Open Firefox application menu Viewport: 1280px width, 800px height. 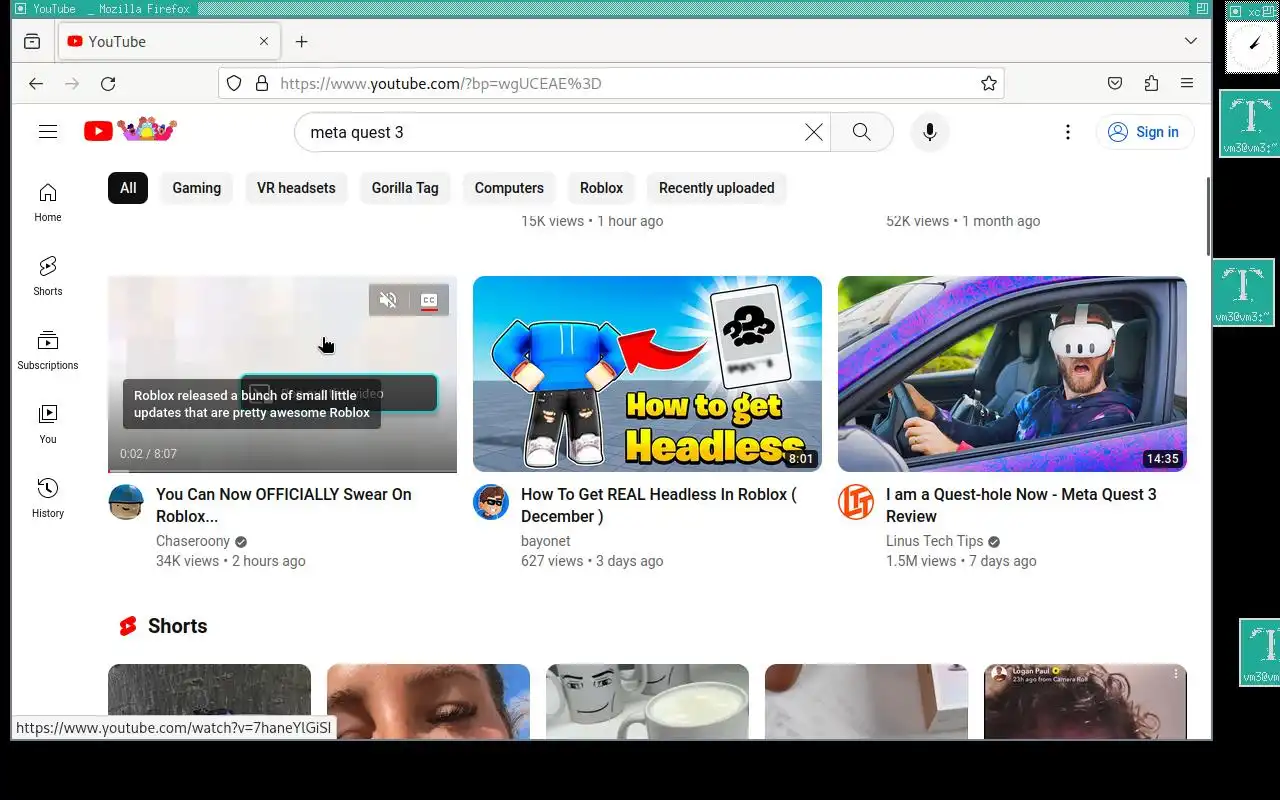(1187, 84)
